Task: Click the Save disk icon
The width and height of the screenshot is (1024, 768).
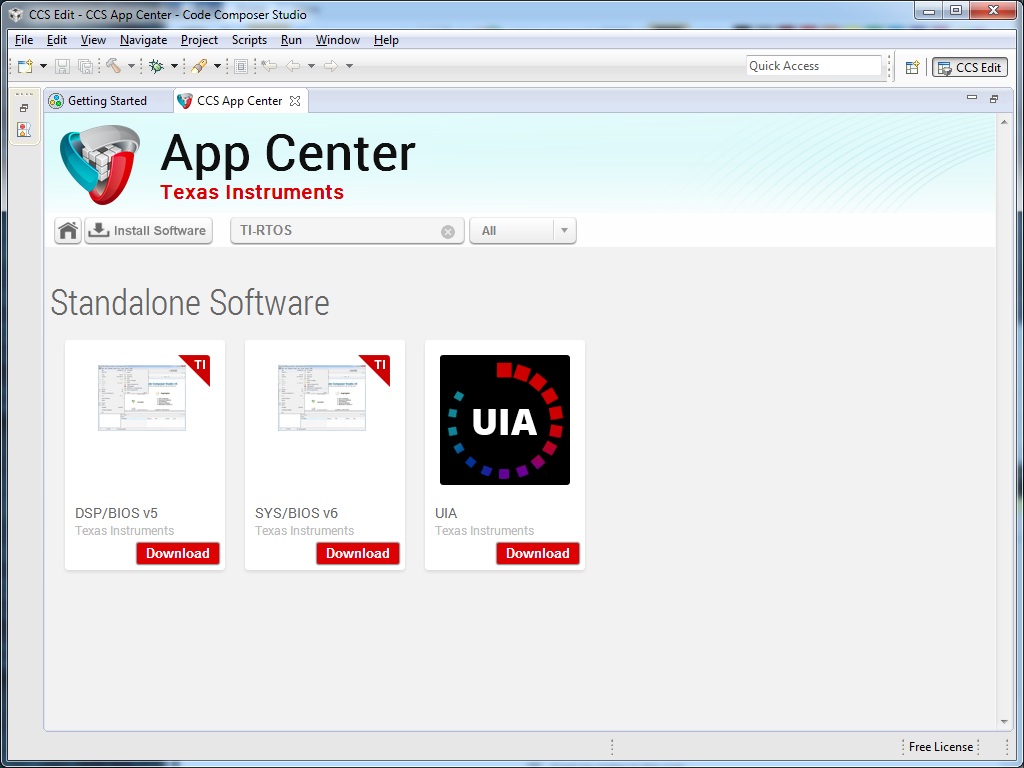Action: [62, 66]
